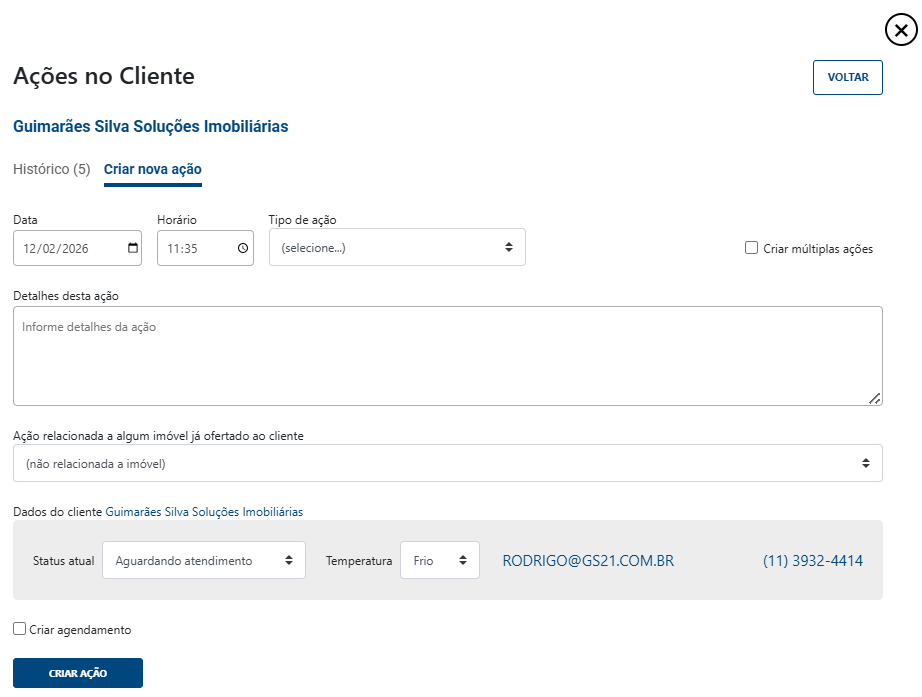Open the related property dropdown

click(447, 463)
